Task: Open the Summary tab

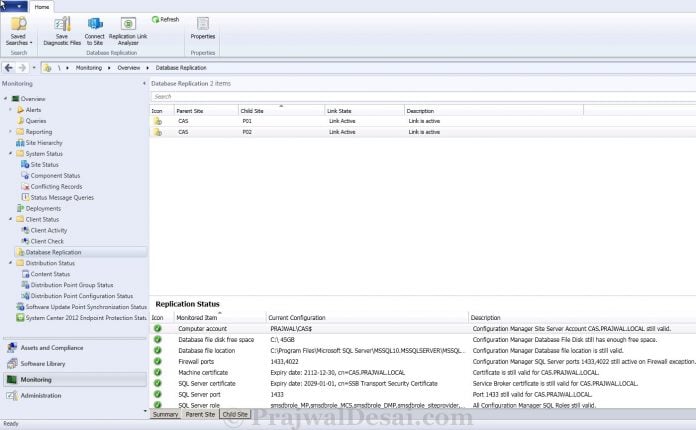Action: point(166,414)
